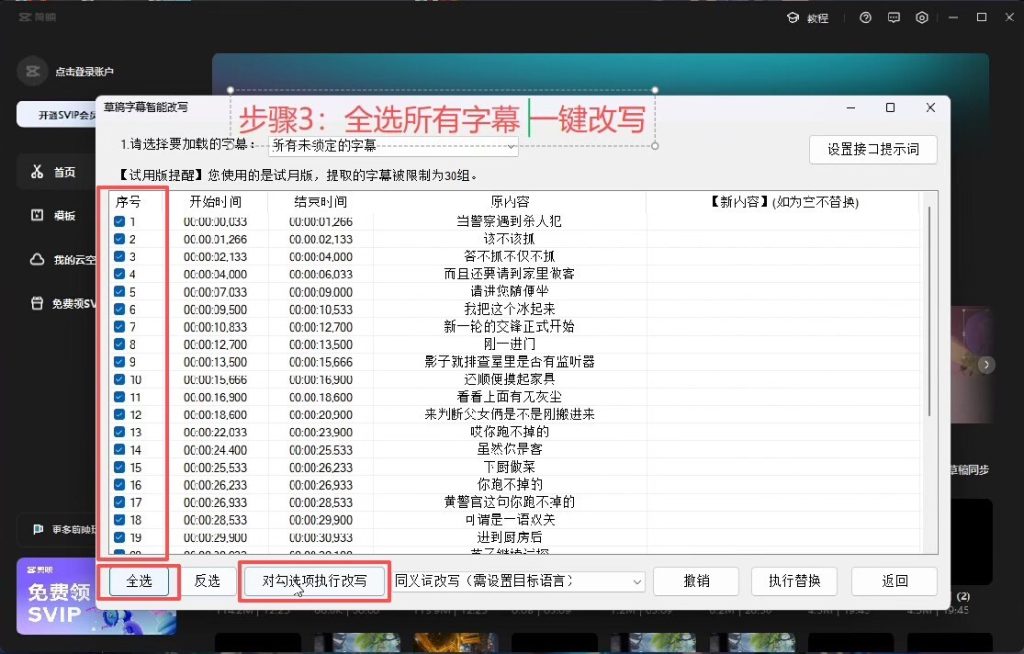Select the subtitle 看看上面有无灰尘
The width and height of the screenshot is (1024, 654).
click(509, 397)
